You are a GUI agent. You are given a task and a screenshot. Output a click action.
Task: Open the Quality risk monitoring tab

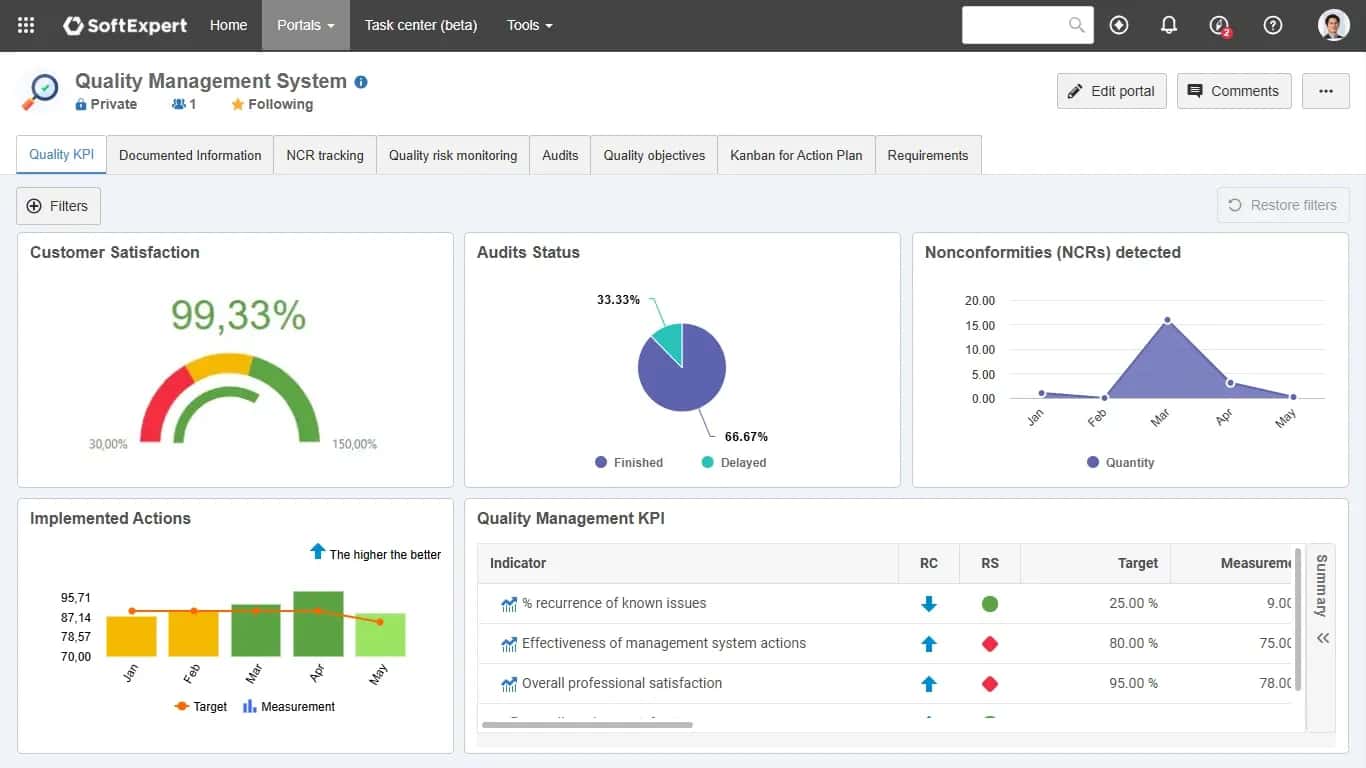pos(453,155)
